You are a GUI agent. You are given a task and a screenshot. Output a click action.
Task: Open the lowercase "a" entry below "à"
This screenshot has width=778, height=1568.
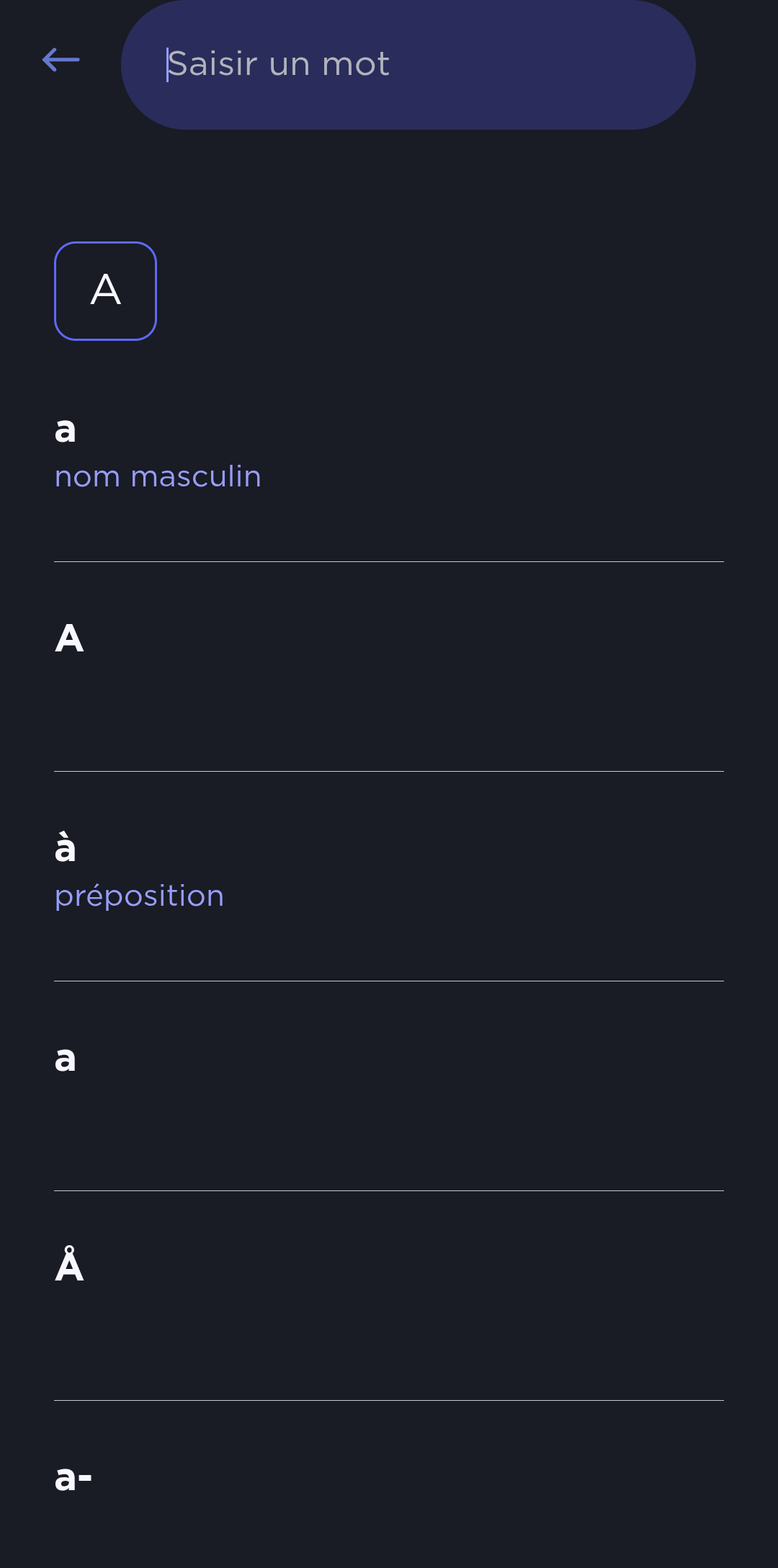click(66, 1059)
